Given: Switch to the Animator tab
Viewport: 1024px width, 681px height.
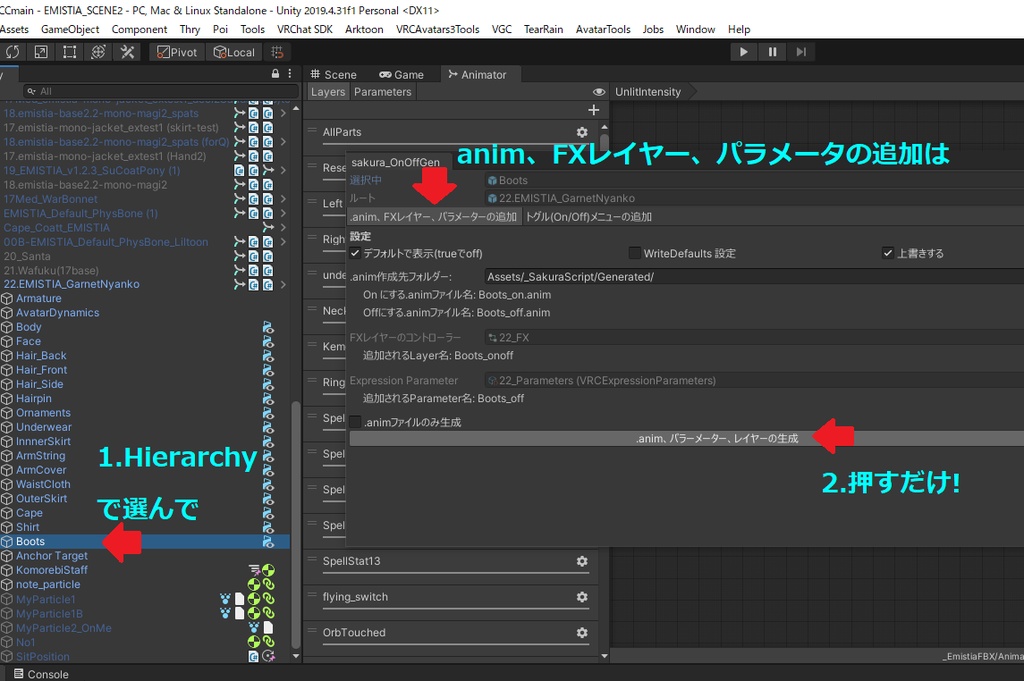Looking at the screenshot, I should 477,74.
